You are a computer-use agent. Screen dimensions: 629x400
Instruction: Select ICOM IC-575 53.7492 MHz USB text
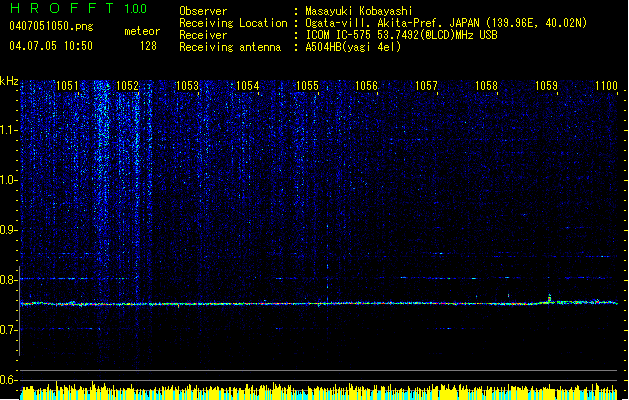coord(402,35)
